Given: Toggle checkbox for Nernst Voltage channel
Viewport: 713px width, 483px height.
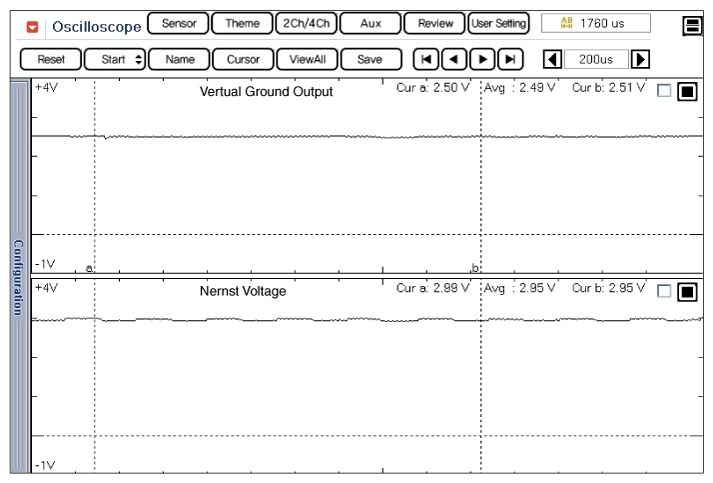Looking at the screenshot, I should pyautogui.click(x=665, y=291).
